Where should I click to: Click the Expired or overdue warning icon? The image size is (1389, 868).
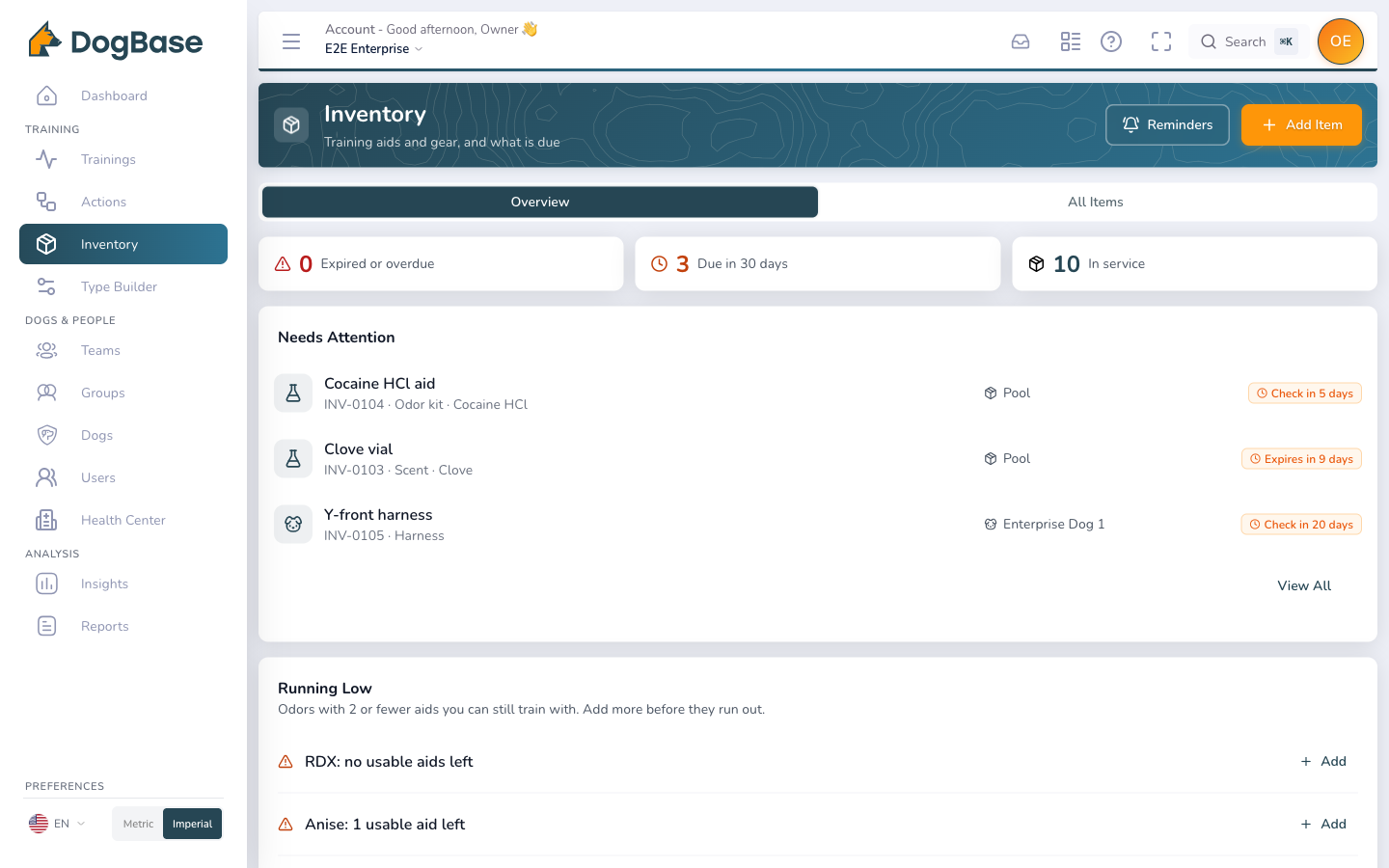tap(283, 264)
